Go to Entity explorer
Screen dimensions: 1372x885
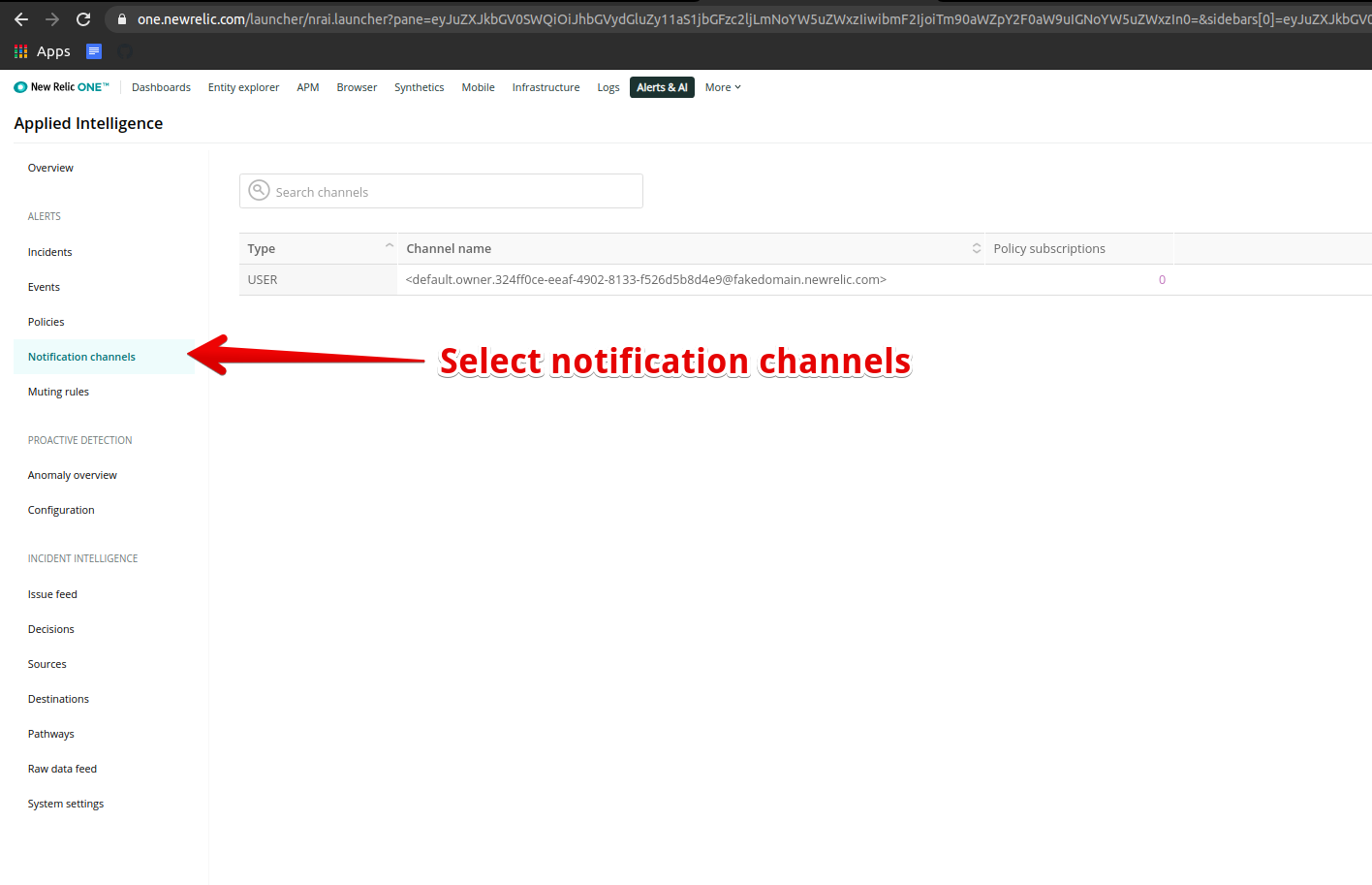243,87
